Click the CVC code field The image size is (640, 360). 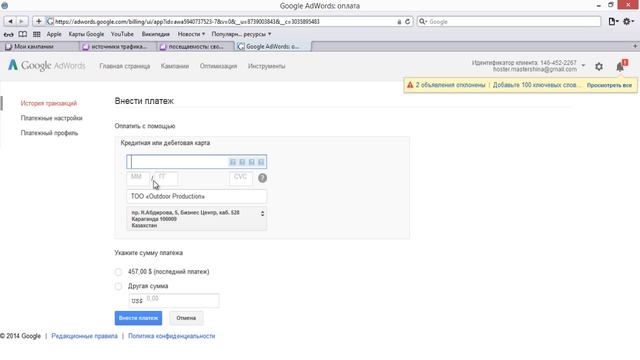241,178
